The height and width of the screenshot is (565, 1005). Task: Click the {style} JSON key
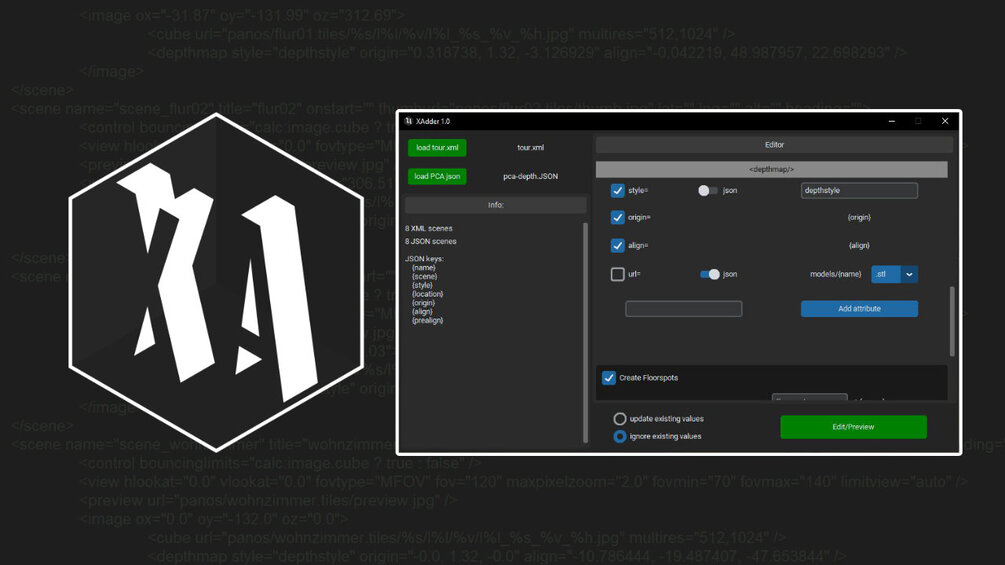(422, 286)
